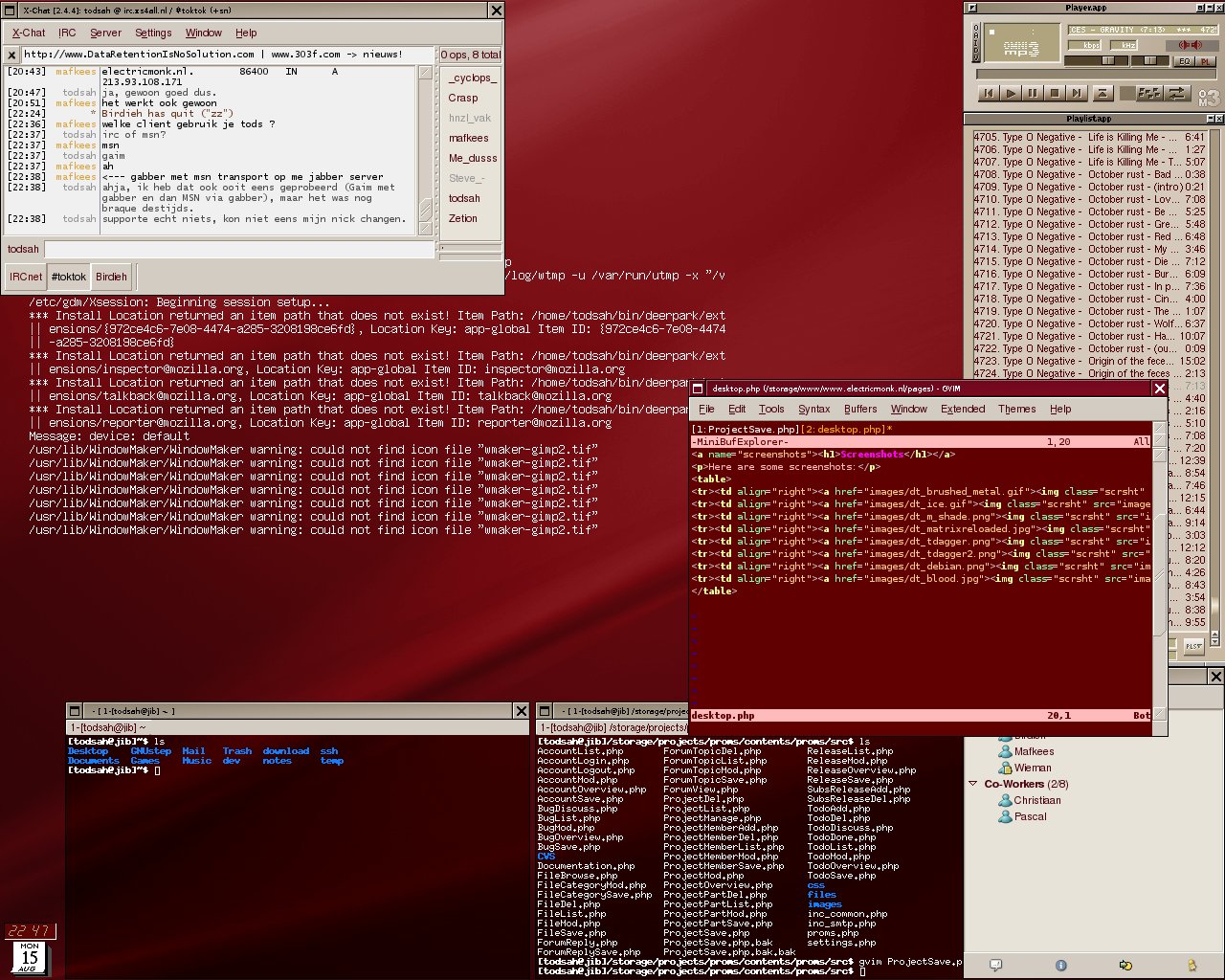The height and width of the screenshot is (980, 1225).
Task: Open the Syntax menu in GVIM
Action: pyautogui.click(x=814, y=409)
